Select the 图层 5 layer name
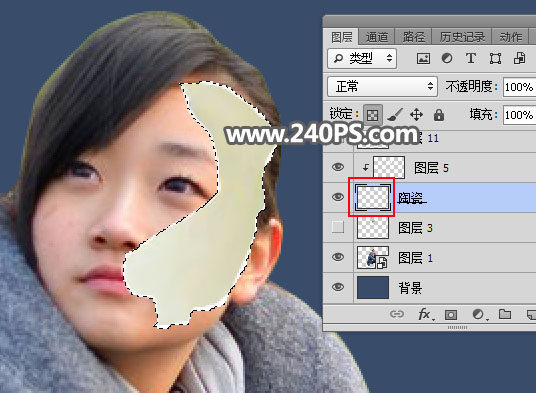536x393 pixels. pos(431,168)
